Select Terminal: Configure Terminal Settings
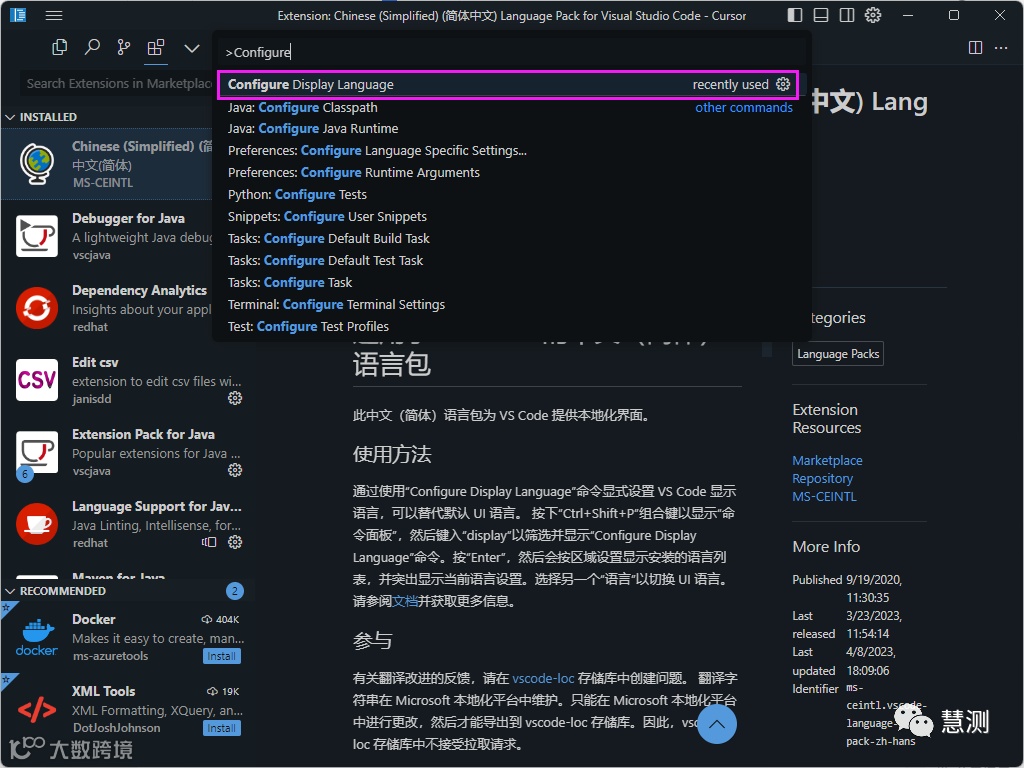Screen dimensions: 1024x768 (x=511, y=304)
